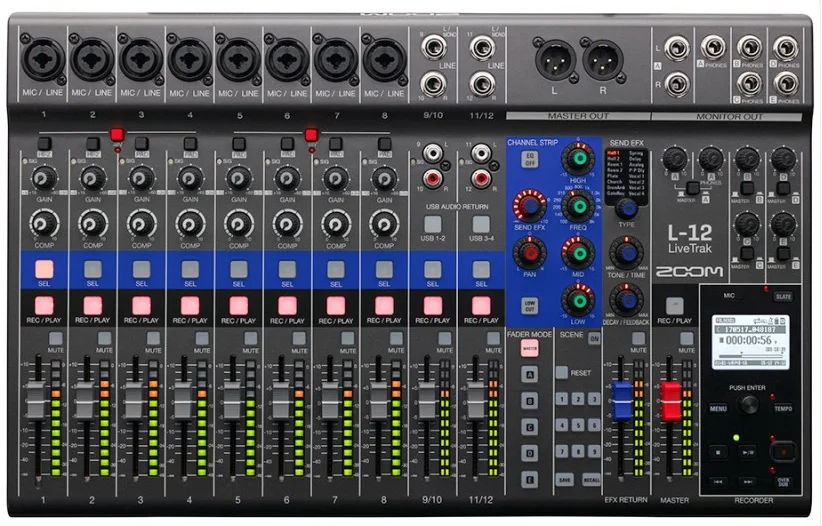Tap the red PAN knob

click(x=529, y=253)
